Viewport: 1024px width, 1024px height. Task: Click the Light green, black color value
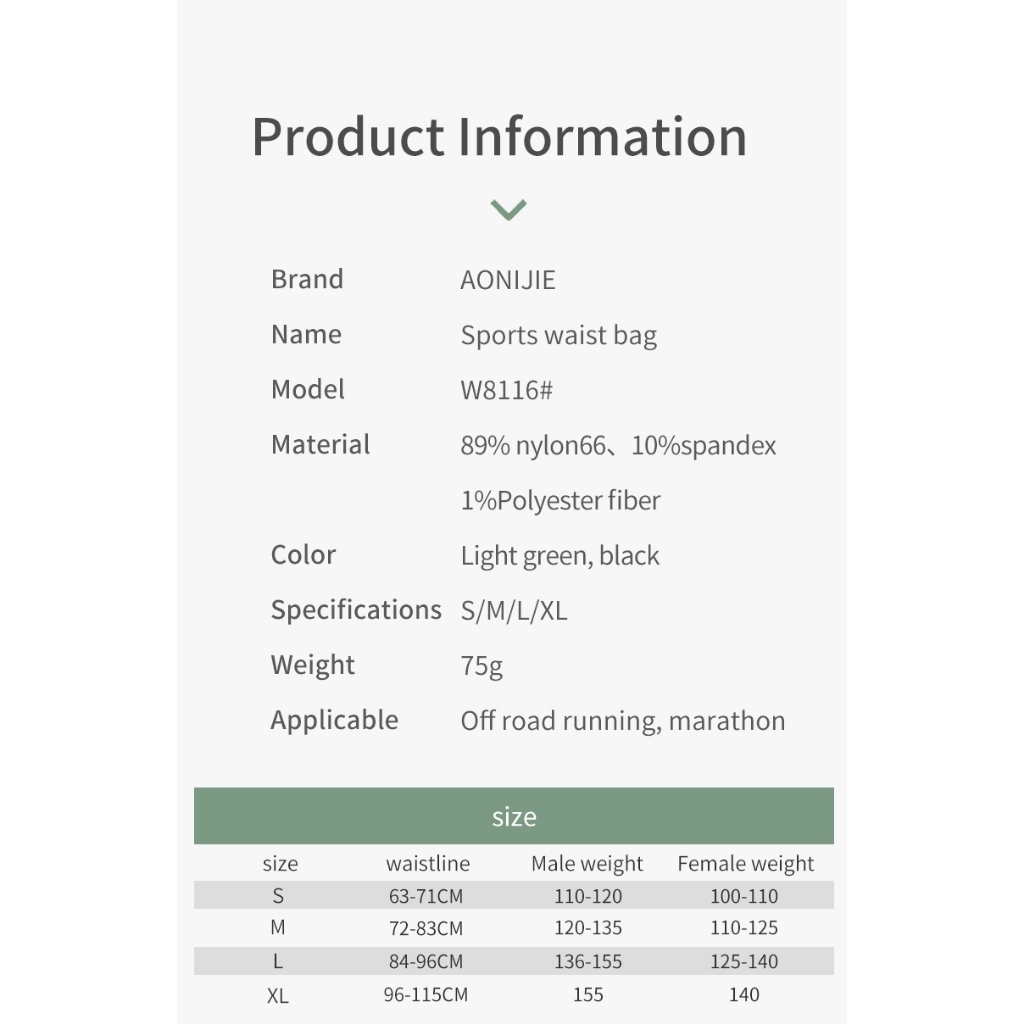coord(560,556)
